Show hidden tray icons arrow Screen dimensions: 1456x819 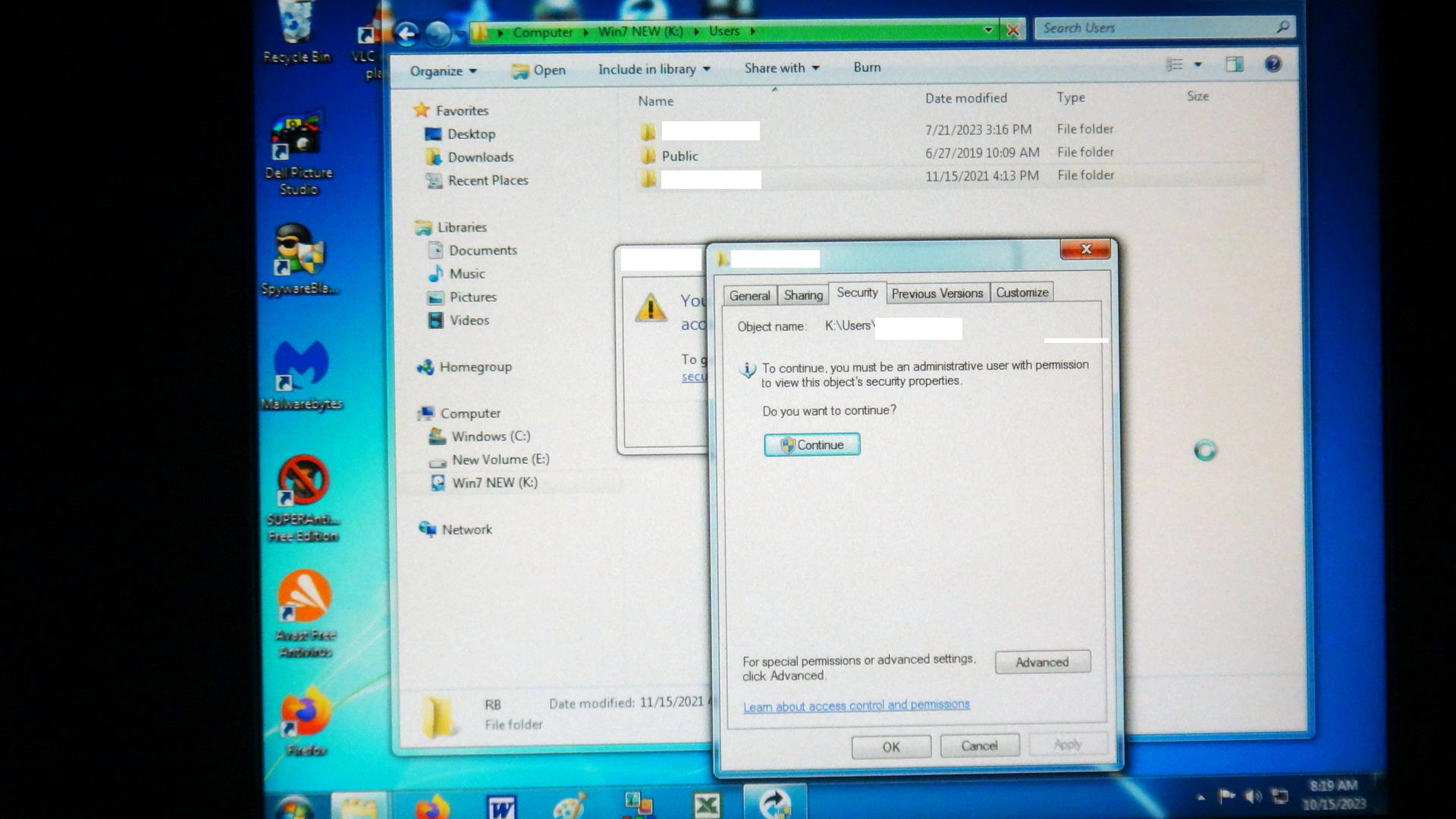1200,796
